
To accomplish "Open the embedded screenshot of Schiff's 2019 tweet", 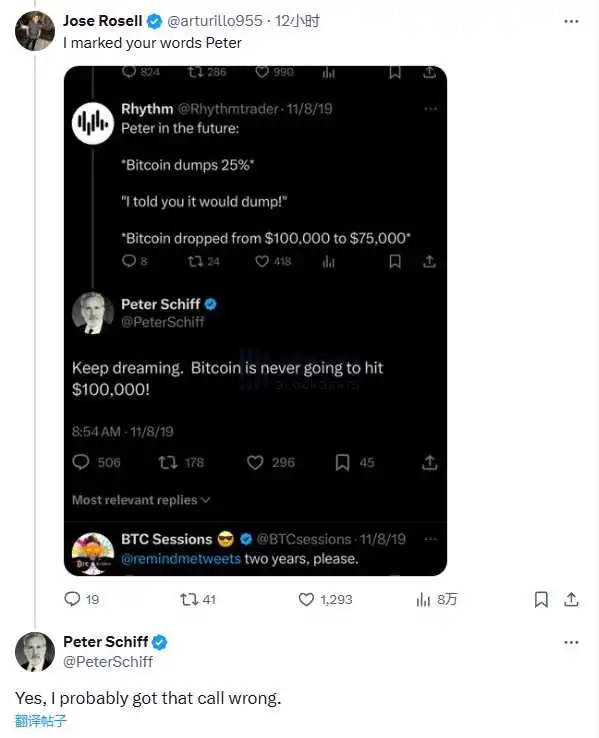I will [256, 321].
